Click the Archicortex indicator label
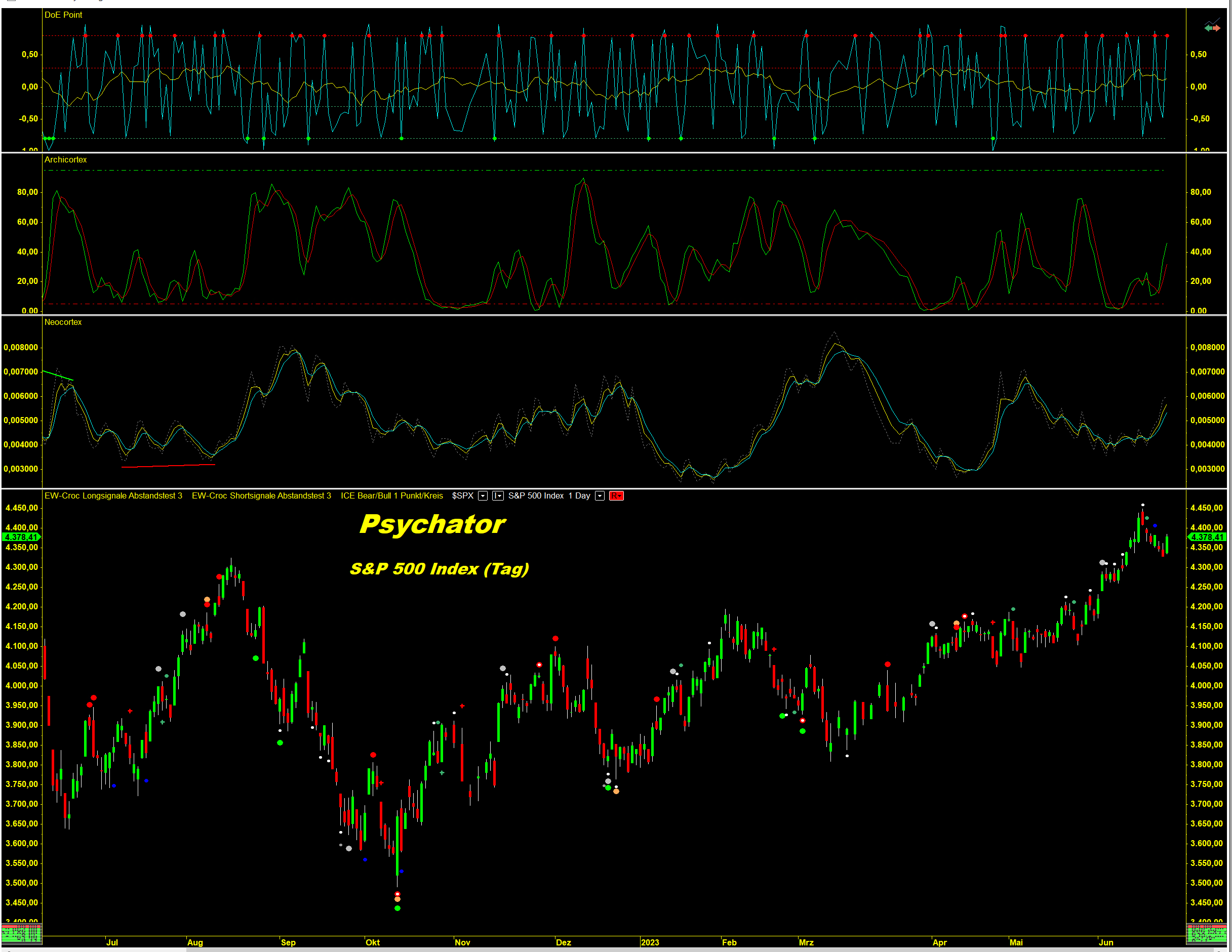The height and width of the screenshot is (952, 1232). click(65, 159)
